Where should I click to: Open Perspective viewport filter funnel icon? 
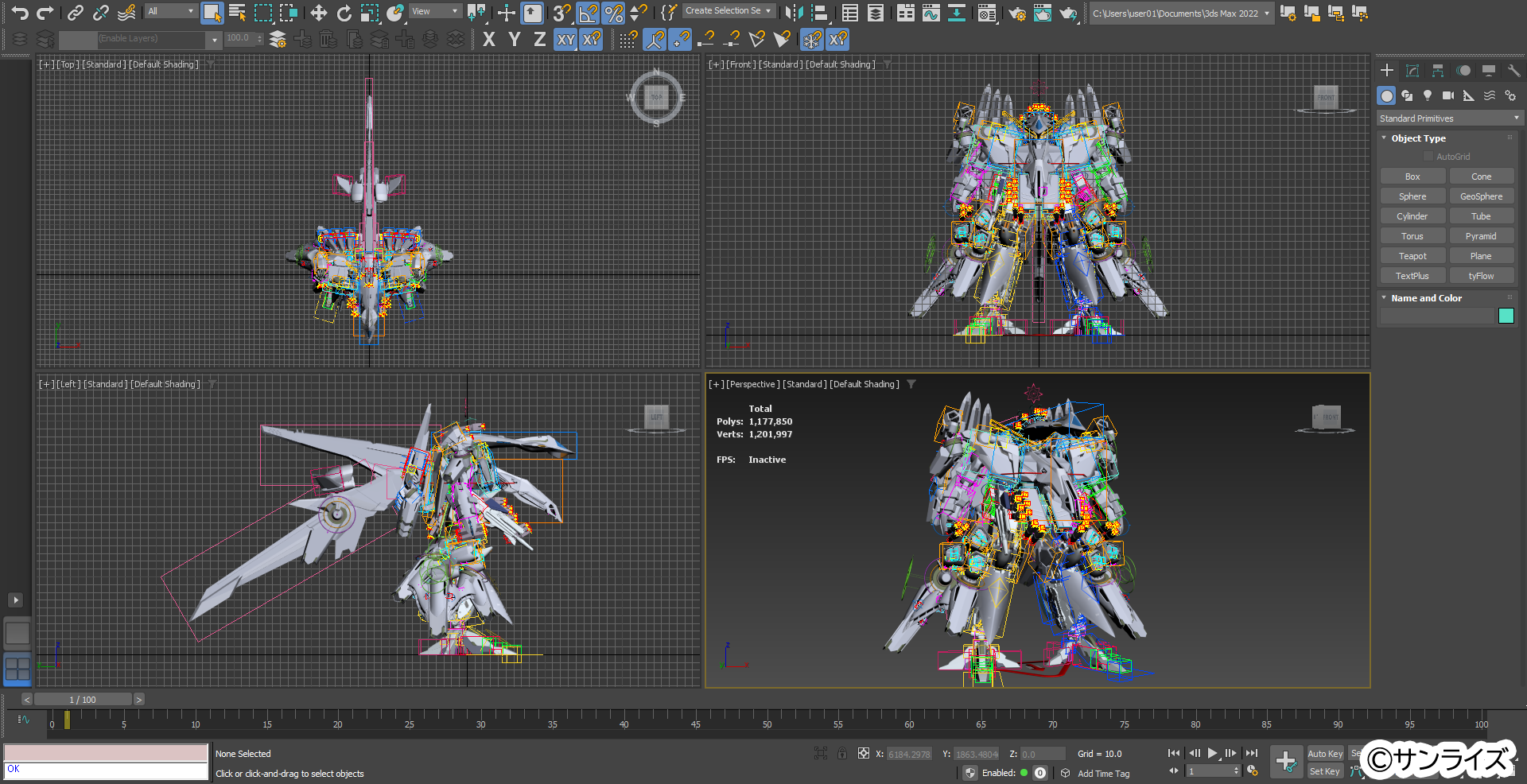click(911, 384)
